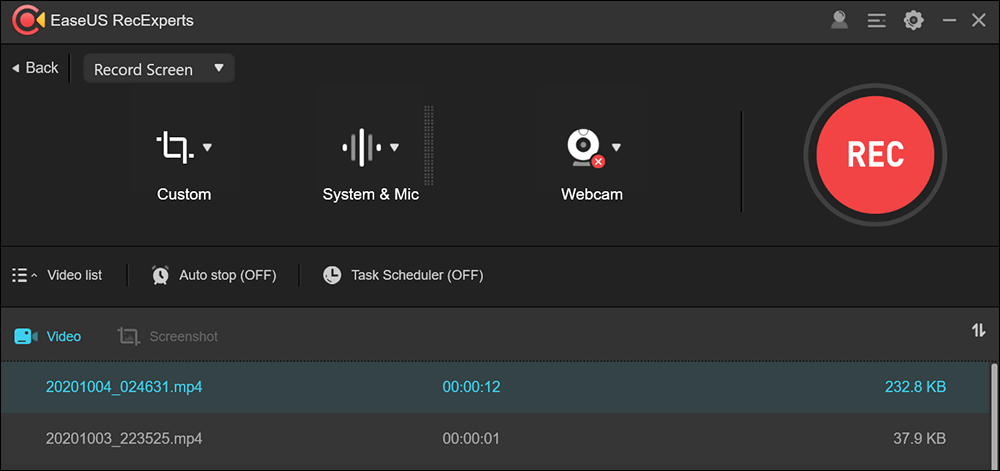
Task: Expand the System & Mic dropdown arrow
Action: (395, 148)
